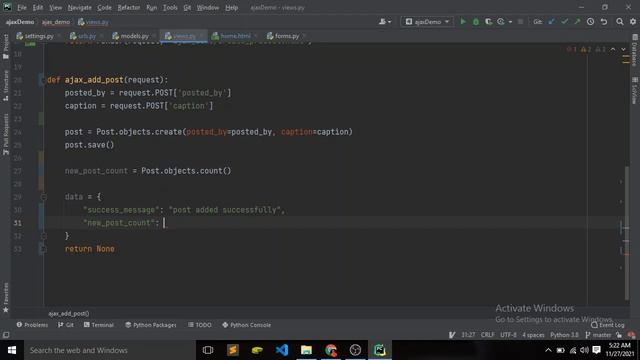This screenshot has width=640, height=360.
Task: Open Search Everywhere magnifier
Action: 620,22
